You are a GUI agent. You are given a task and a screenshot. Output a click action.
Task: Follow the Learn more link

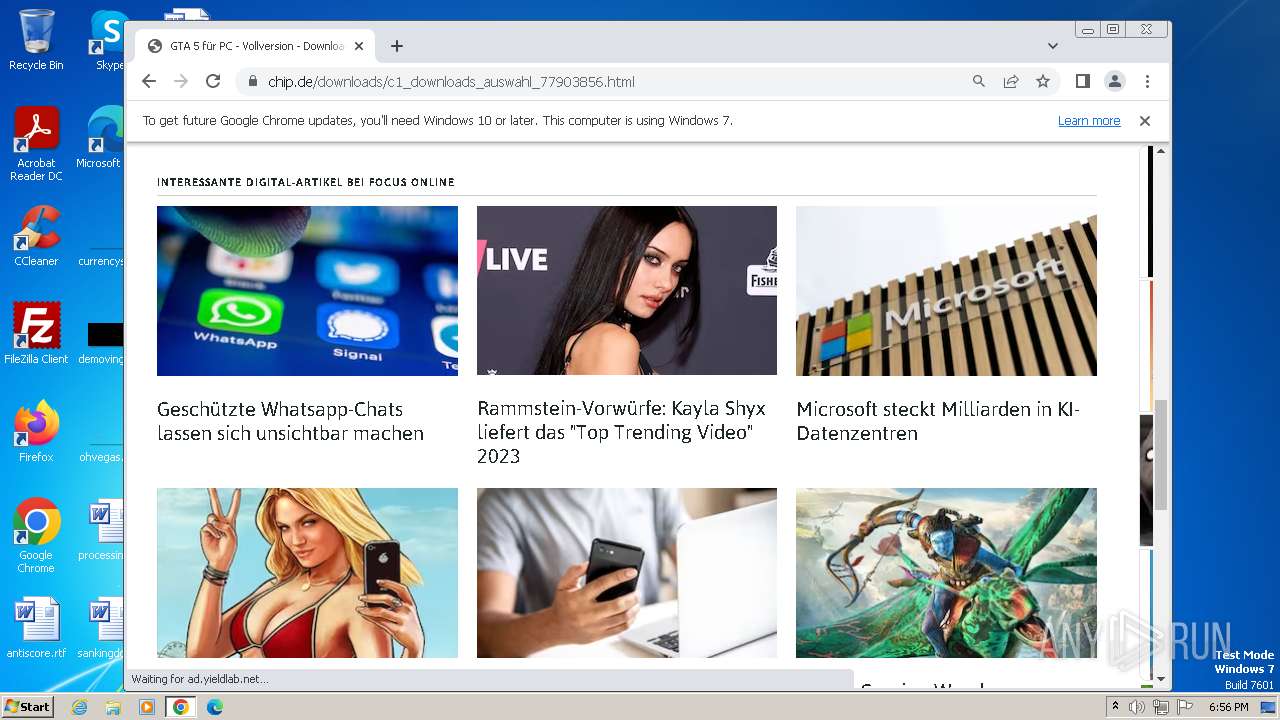pyautogui.click(x=1089, y=121)
